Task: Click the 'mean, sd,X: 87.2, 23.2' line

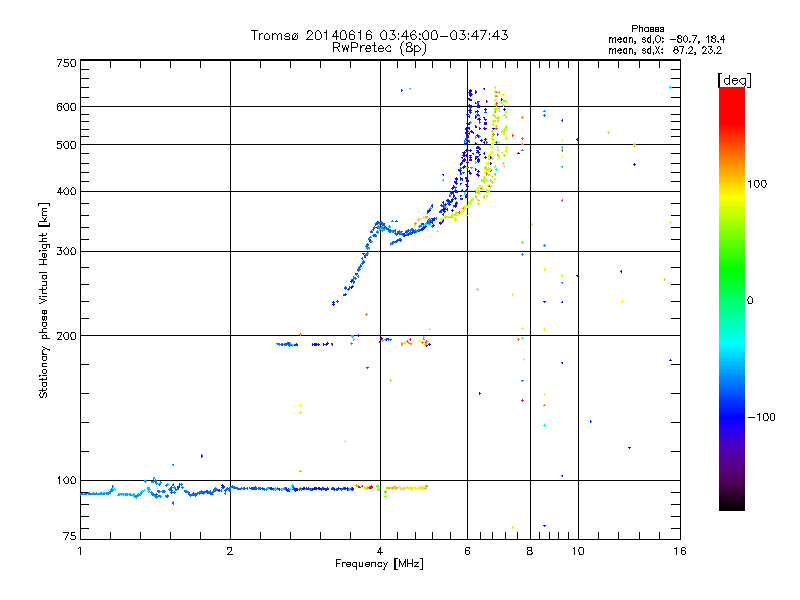Action: point(665,50)
